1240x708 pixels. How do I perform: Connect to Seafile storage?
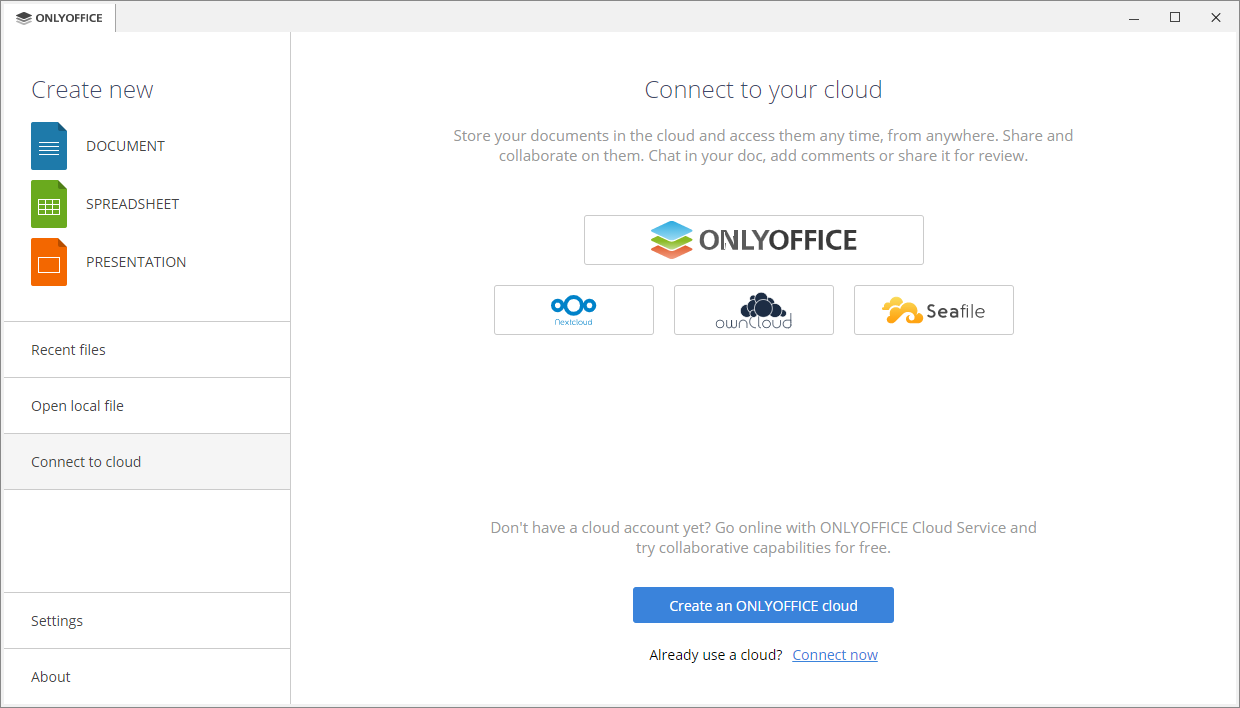tap(933, 310)
